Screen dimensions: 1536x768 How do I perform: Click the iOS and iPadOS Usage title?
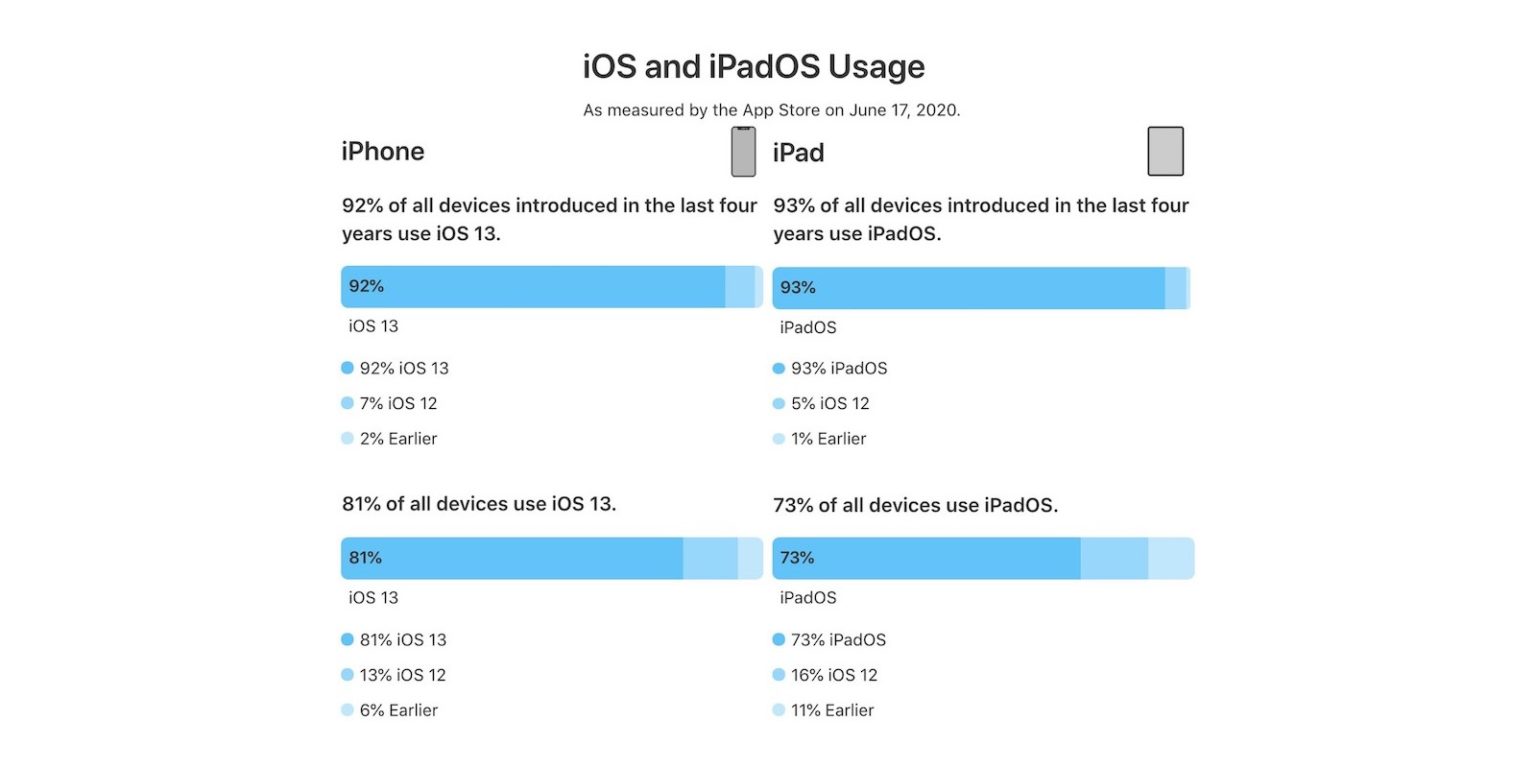click(753, 67)
